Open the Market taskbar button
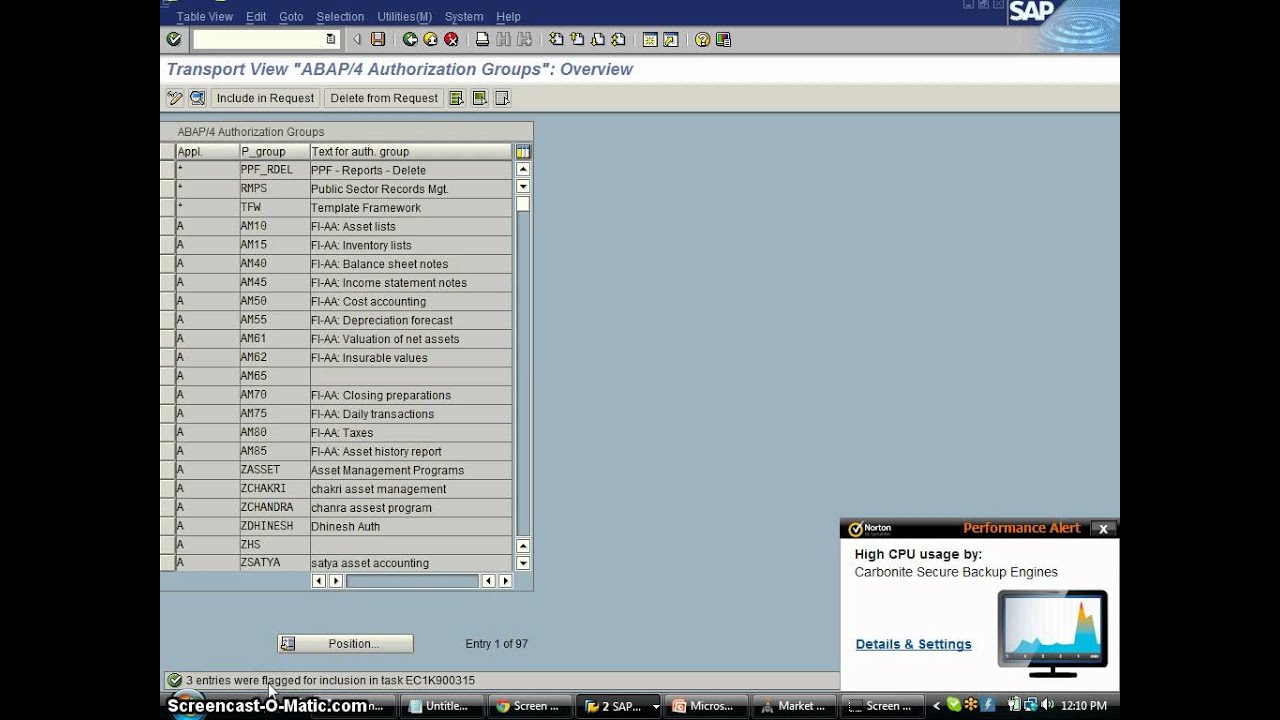 coord(795,706)
